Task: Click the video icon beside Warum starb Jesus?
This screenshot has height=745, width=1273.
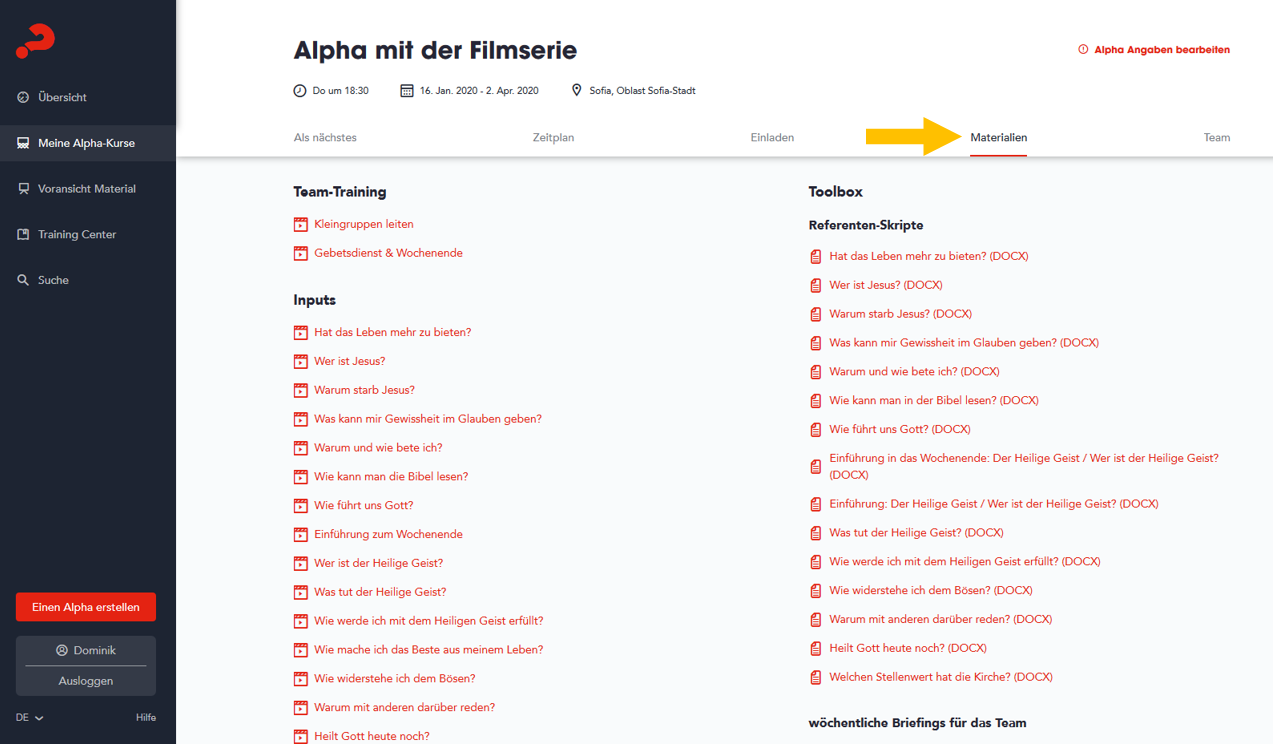Action: tap(301, 391)
